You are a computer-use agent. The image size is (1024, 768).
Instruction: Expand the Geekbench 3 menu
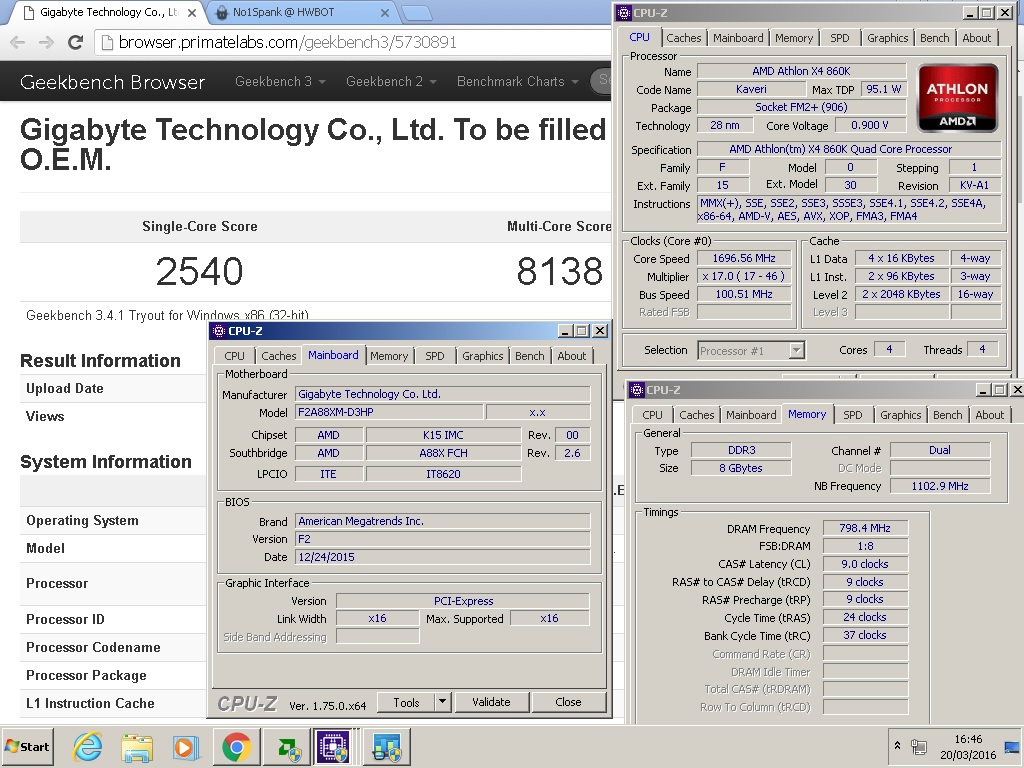click(280, 82)
